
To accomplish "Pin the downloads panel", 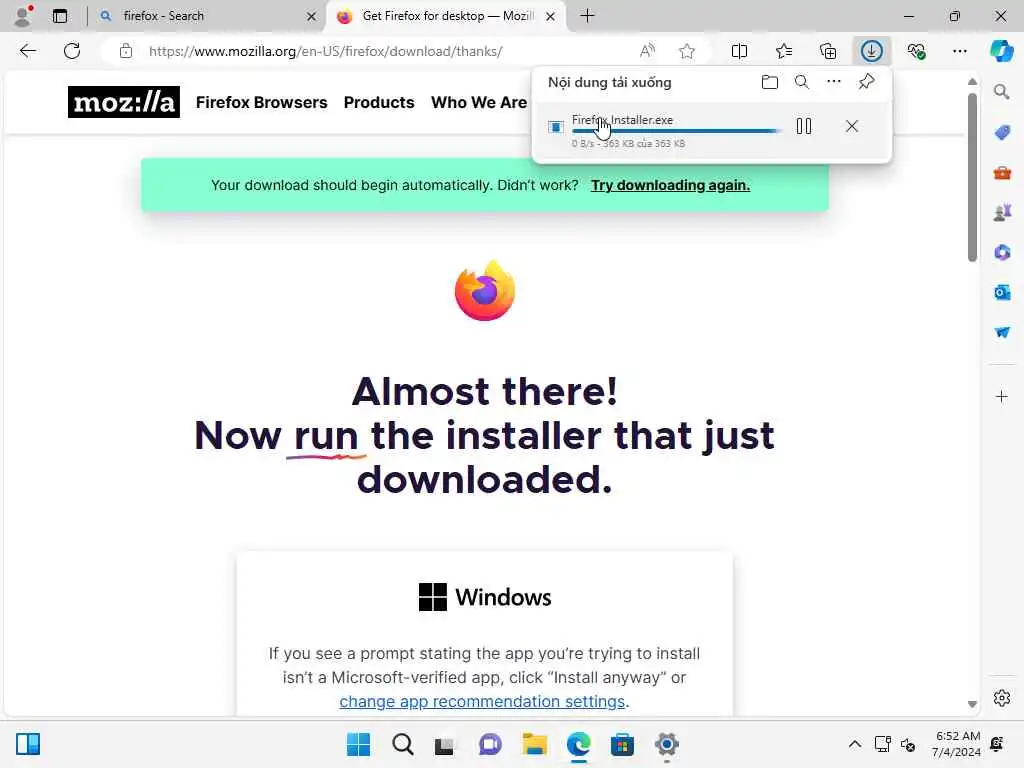I will [866, 82].
